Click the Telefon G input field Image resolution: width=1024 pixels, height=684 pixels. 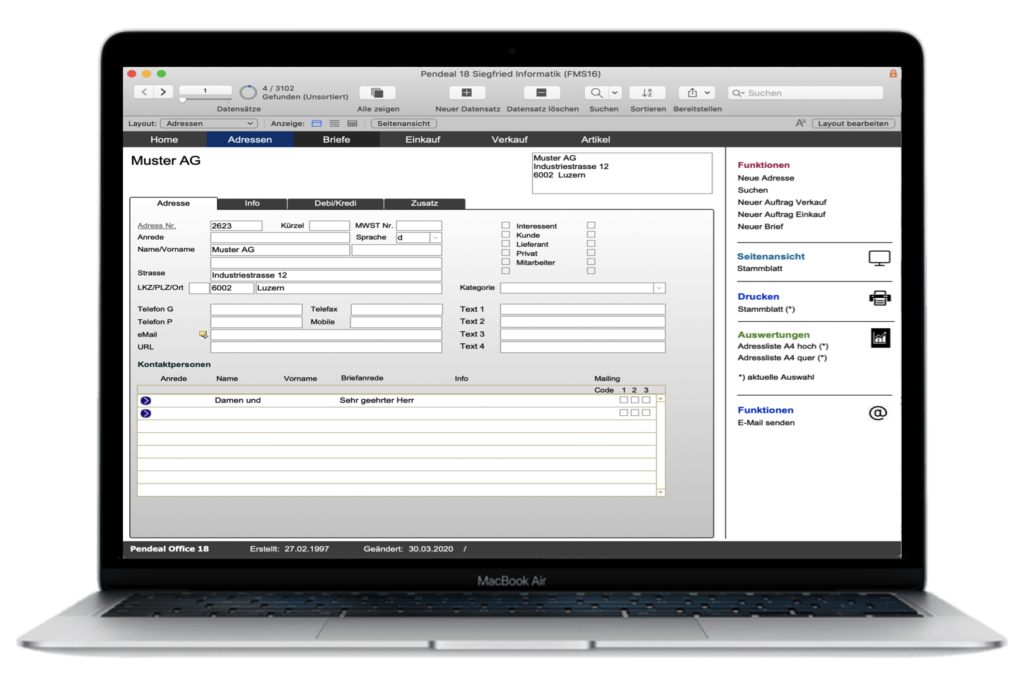click(256, 310)
